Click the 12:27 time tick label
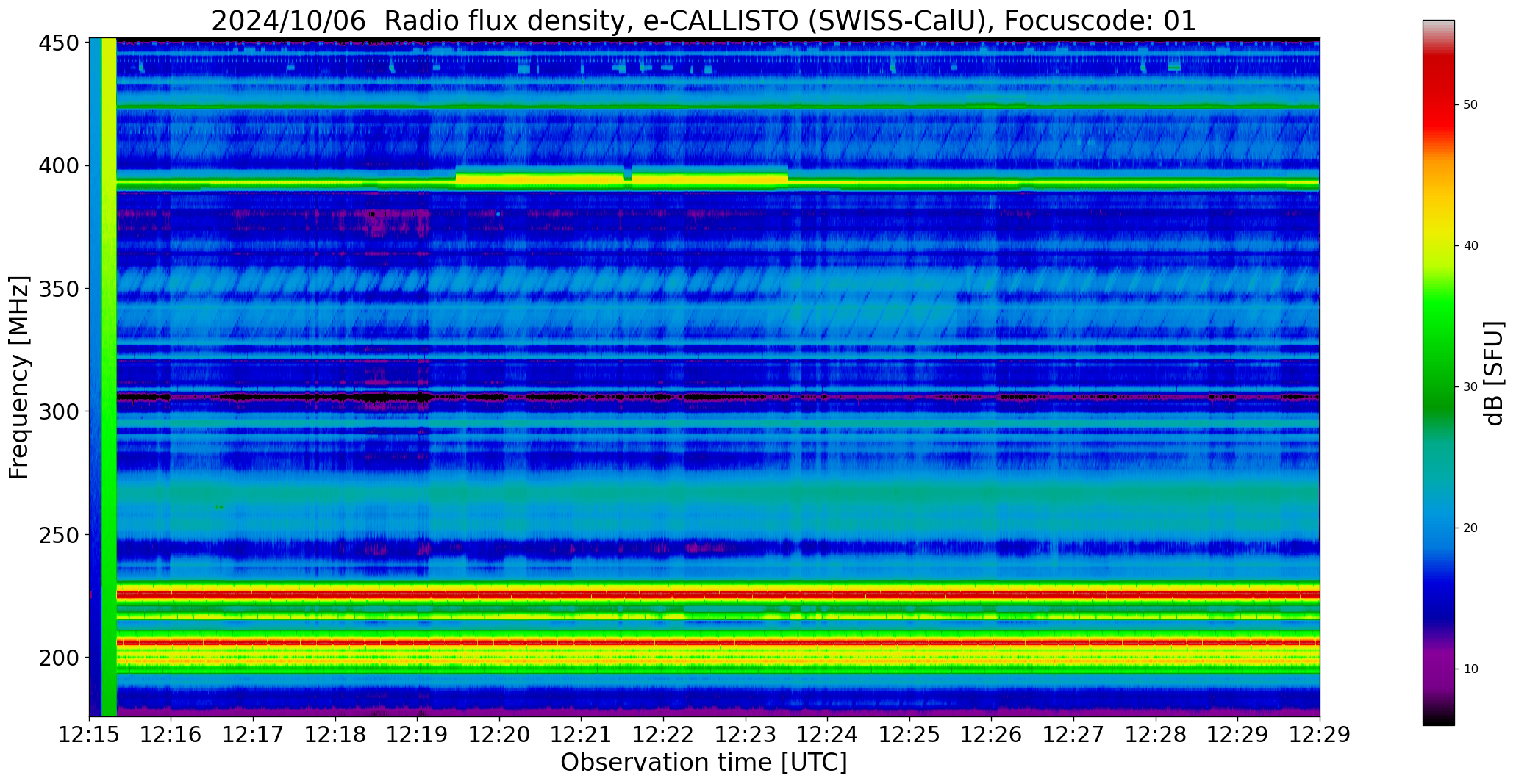 coord(1073,734)
